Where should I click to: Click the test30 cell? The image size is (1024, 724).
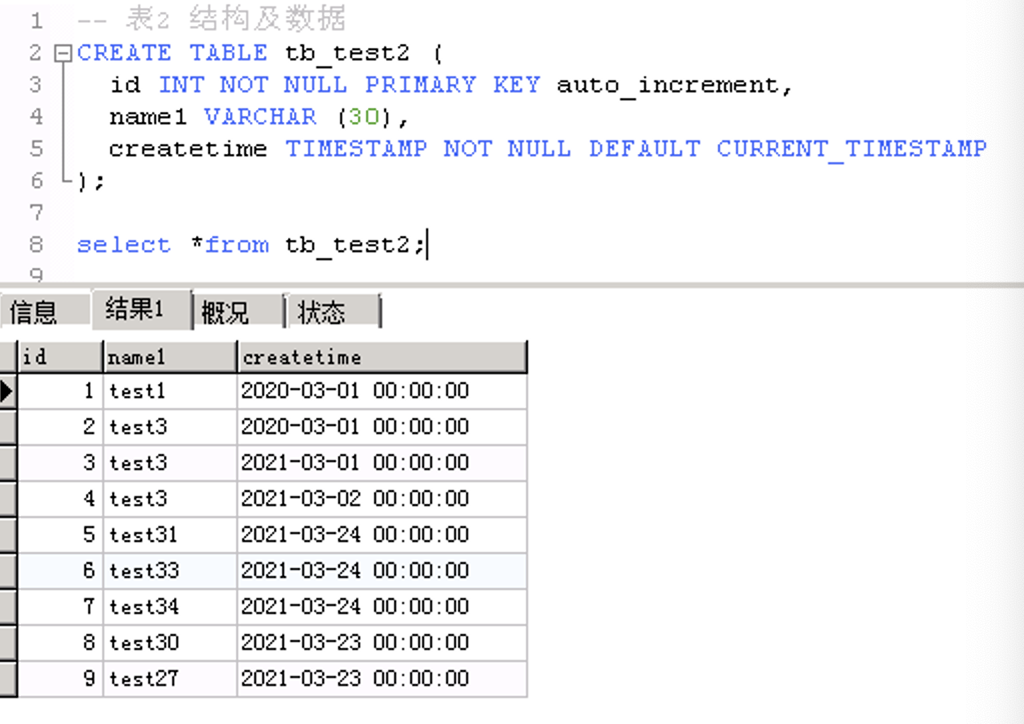point(170,642)
